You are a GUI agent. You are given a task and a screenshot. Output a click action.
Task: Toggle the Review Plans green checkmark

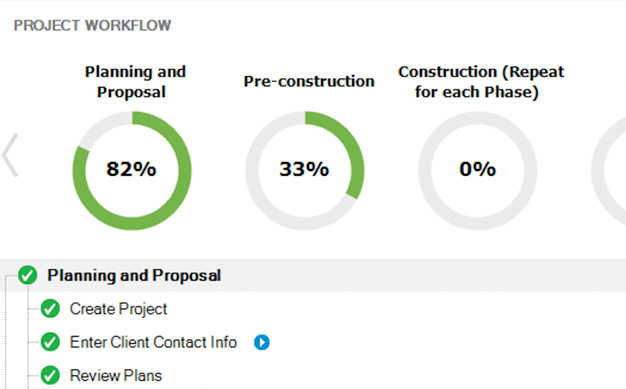(x=50, y=375)
